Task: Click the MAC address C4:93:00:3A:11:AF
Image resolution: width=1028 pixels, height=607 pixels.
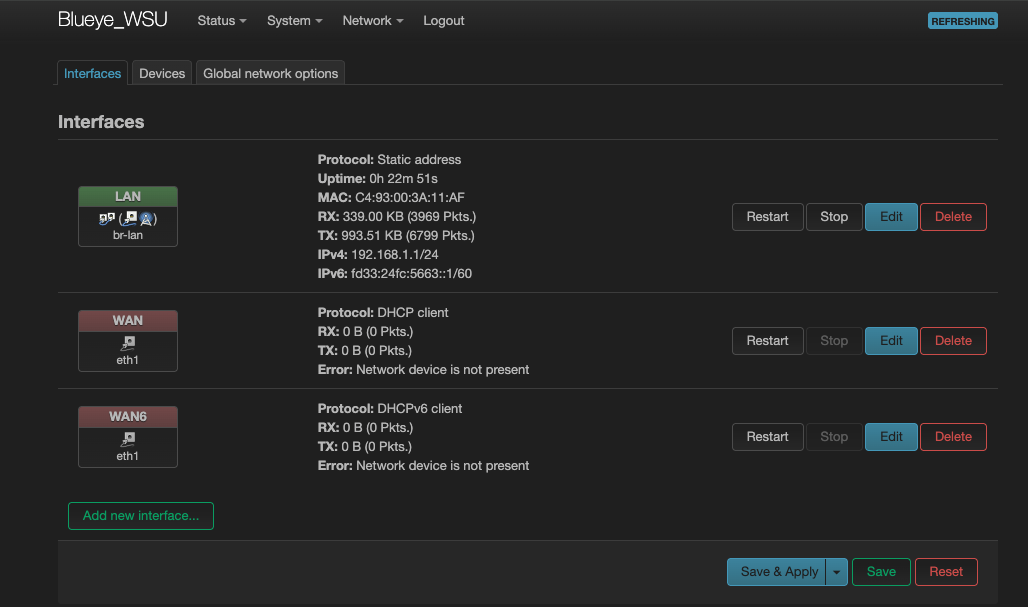Action: click(x=410, y=197)
